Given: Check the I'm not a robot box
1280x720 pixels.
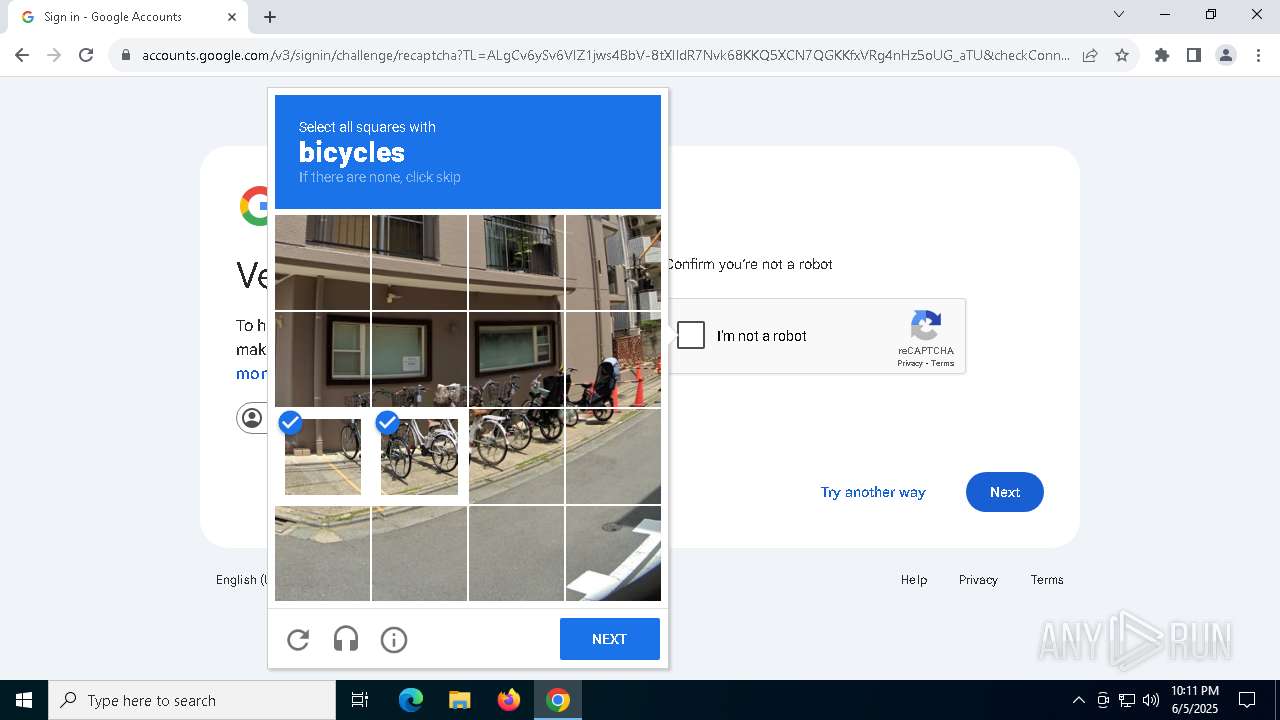Looking at the screenshot, I should (691, 335).
